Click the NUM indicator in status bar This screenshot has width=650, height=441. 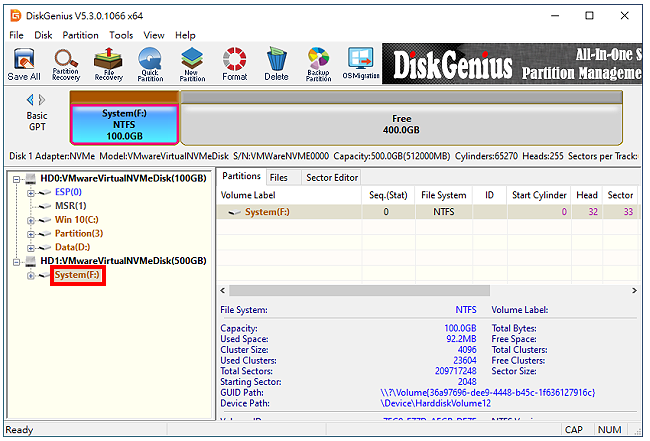[x=609, y=430]
